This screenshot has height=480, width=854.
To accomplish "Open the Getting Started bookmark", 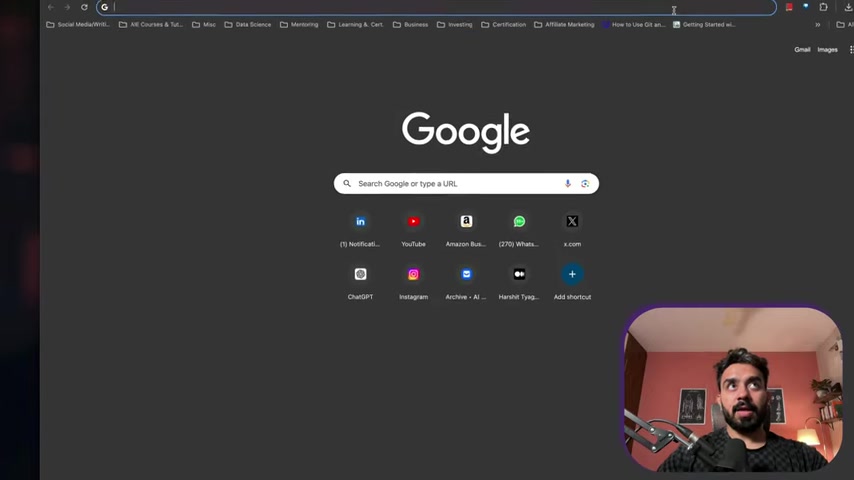I will [704, 25].
